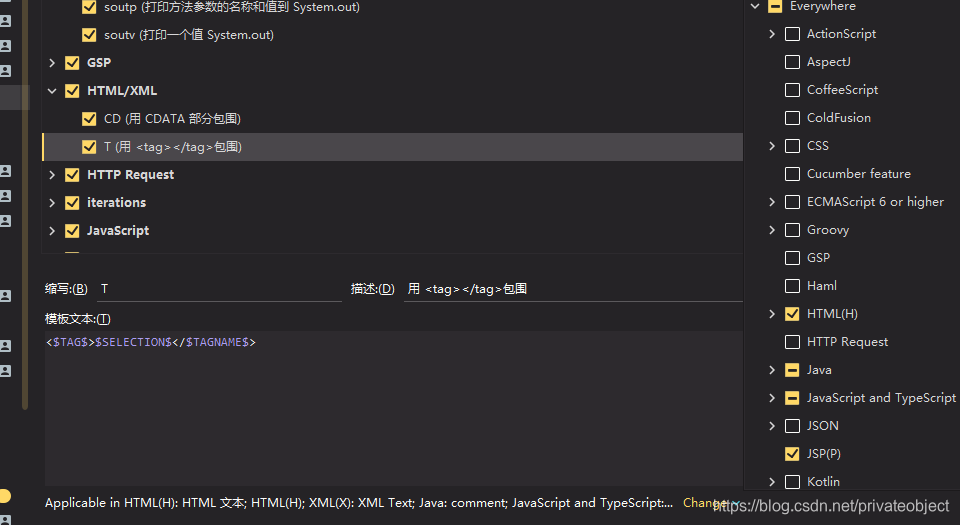Image resolution: width=960 pixels, height=525 pixels.
Task: Enable the CSS context checkbox
Action: tap(792, 146)
